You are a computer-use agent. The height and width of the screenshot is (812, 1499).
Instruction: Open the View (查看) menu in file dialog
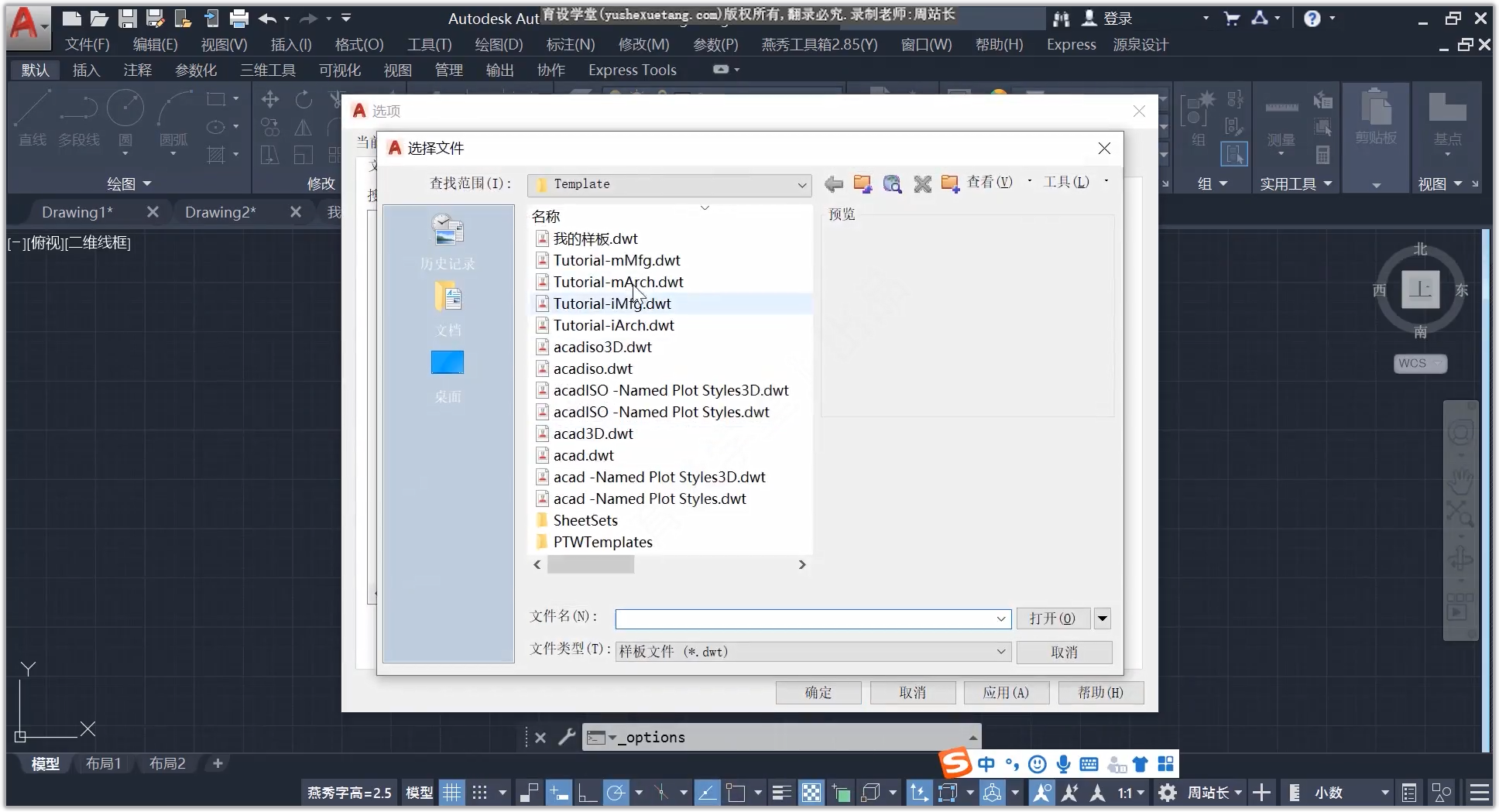[990, 183]
